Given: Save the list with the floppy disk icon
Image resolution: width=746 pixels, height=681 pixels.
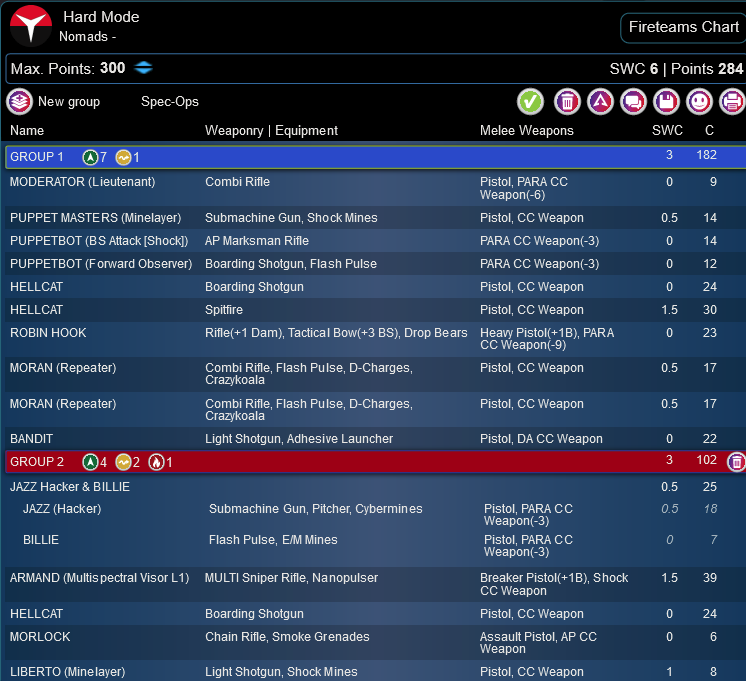Looking at the screenshot, I should [x=666, y=101].
